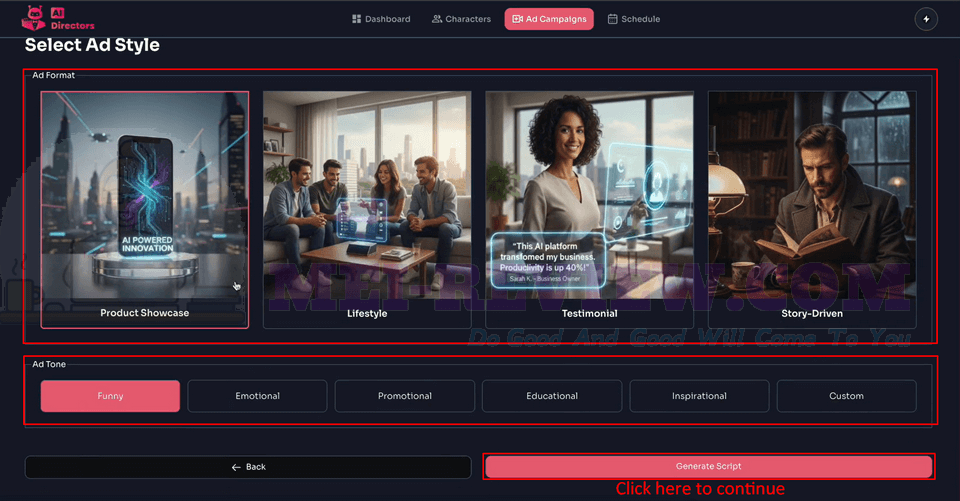The width and height of the screenshot is (960, 501).
Task: Click the Ad Campaigns video icon
Action: [x=517, y=19]
